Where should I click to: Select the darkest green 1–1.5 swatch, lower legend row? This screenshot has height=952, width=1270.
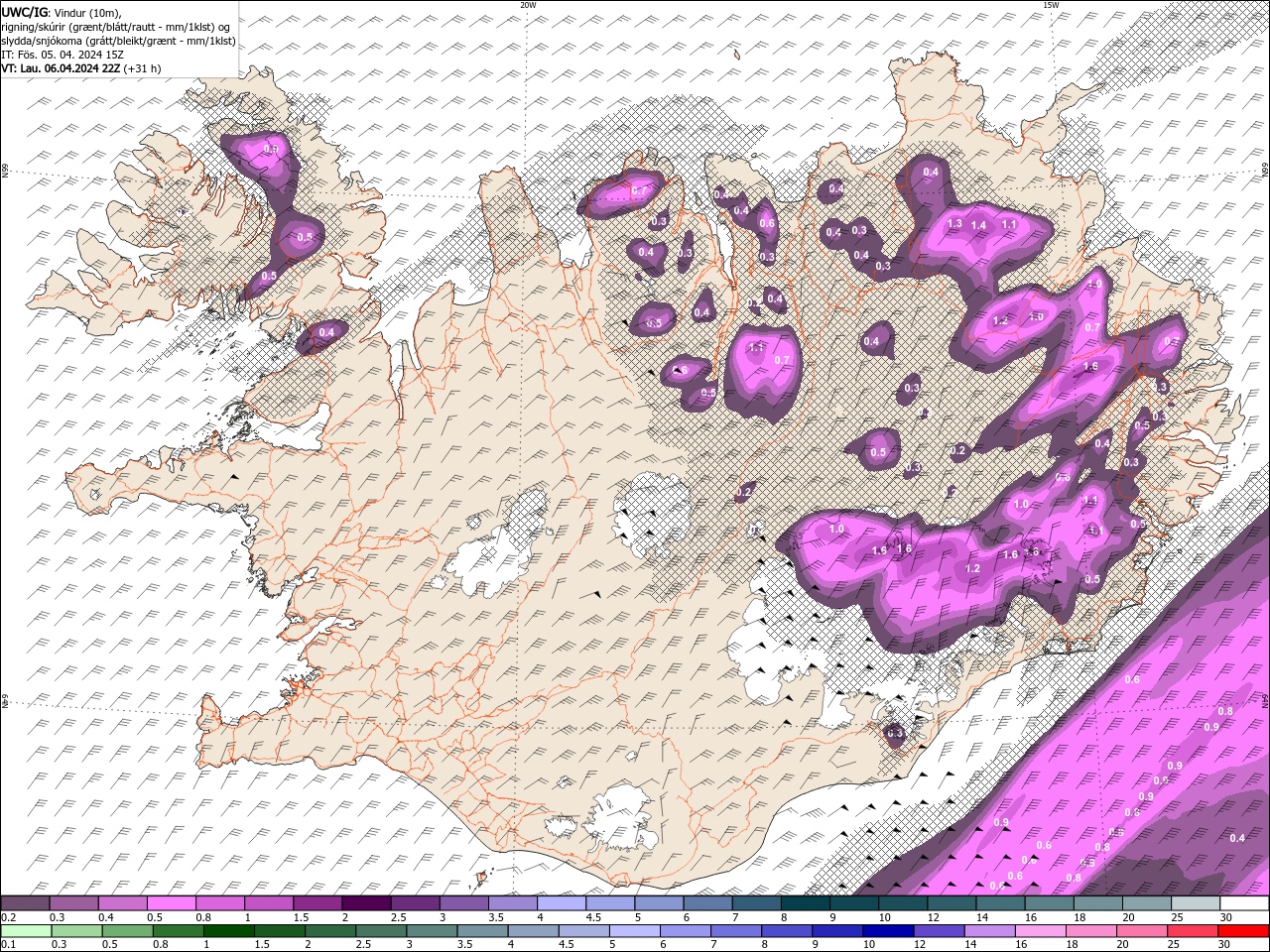[x=229, y=931]
